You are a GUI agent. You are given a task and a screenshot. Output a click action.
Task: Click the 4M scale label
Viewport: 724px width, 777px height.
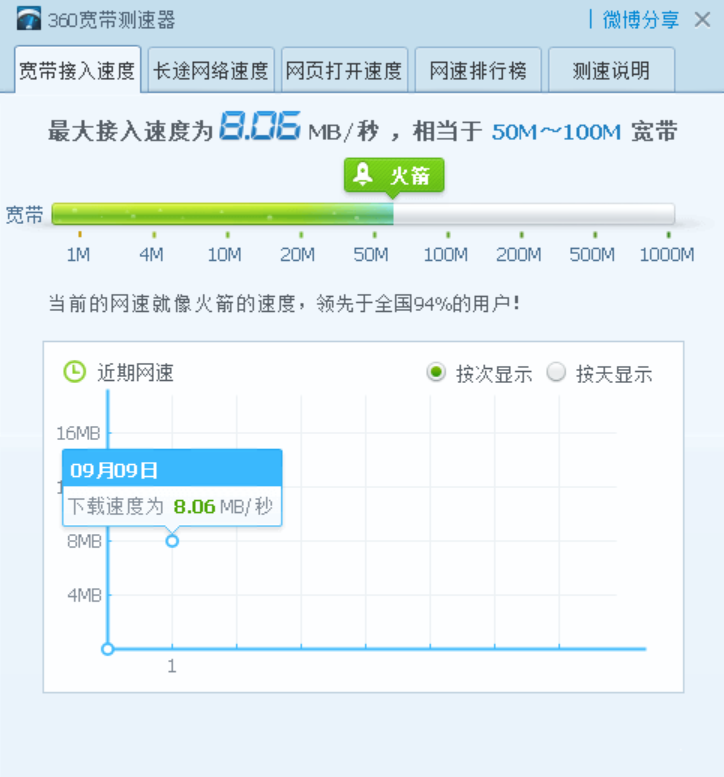151,255
